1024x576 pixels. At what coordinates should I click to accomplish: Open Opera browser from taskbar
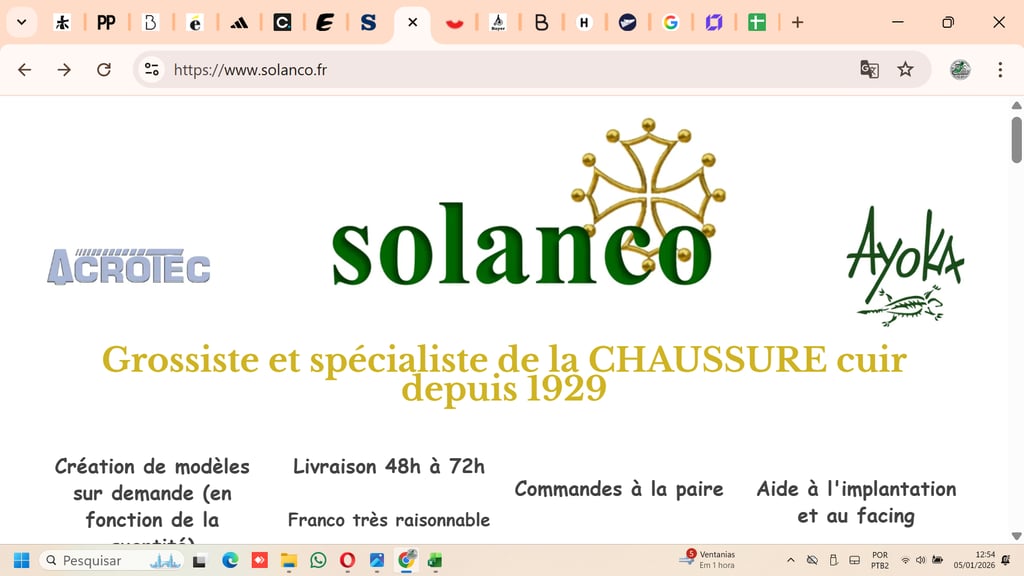coord(347,560)
